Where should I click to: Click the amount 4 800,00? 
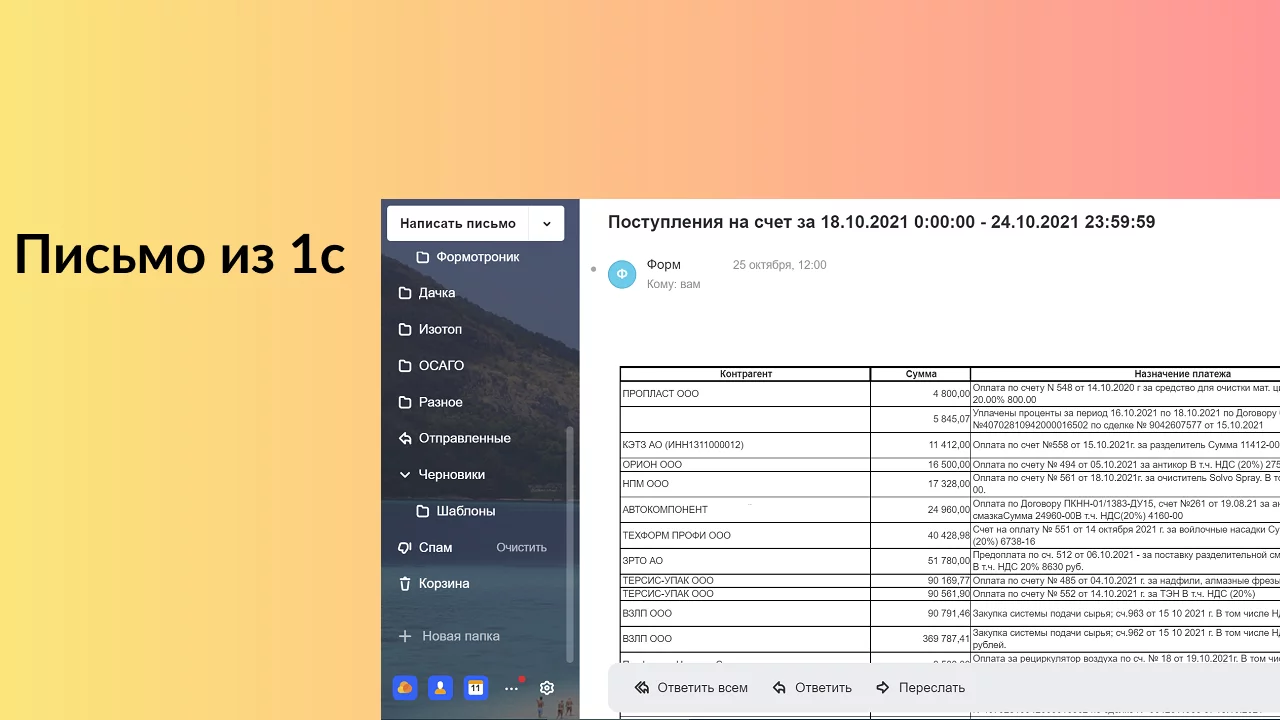point(952,394)
